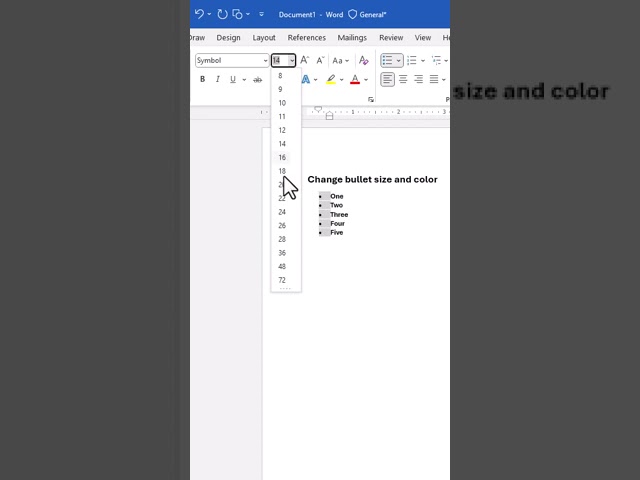Click the first line indent ruler marker
Screen dimensions: 640x480
[x=318, y=109]
